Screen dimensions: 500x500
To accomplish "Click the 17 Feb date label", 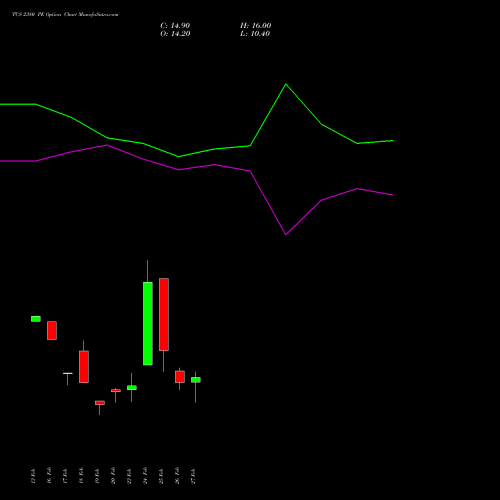I will [x=65, y=476].
